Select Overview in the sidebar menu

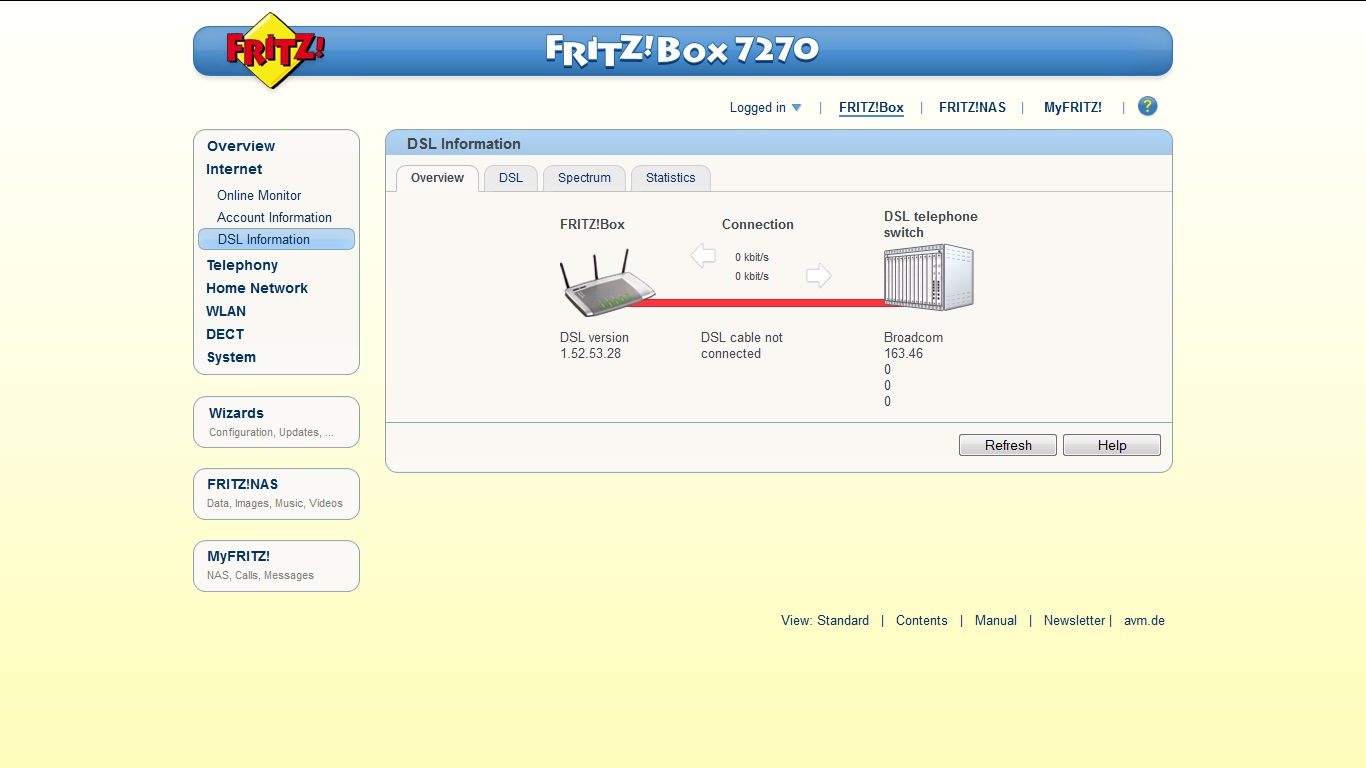click(241, 146)
